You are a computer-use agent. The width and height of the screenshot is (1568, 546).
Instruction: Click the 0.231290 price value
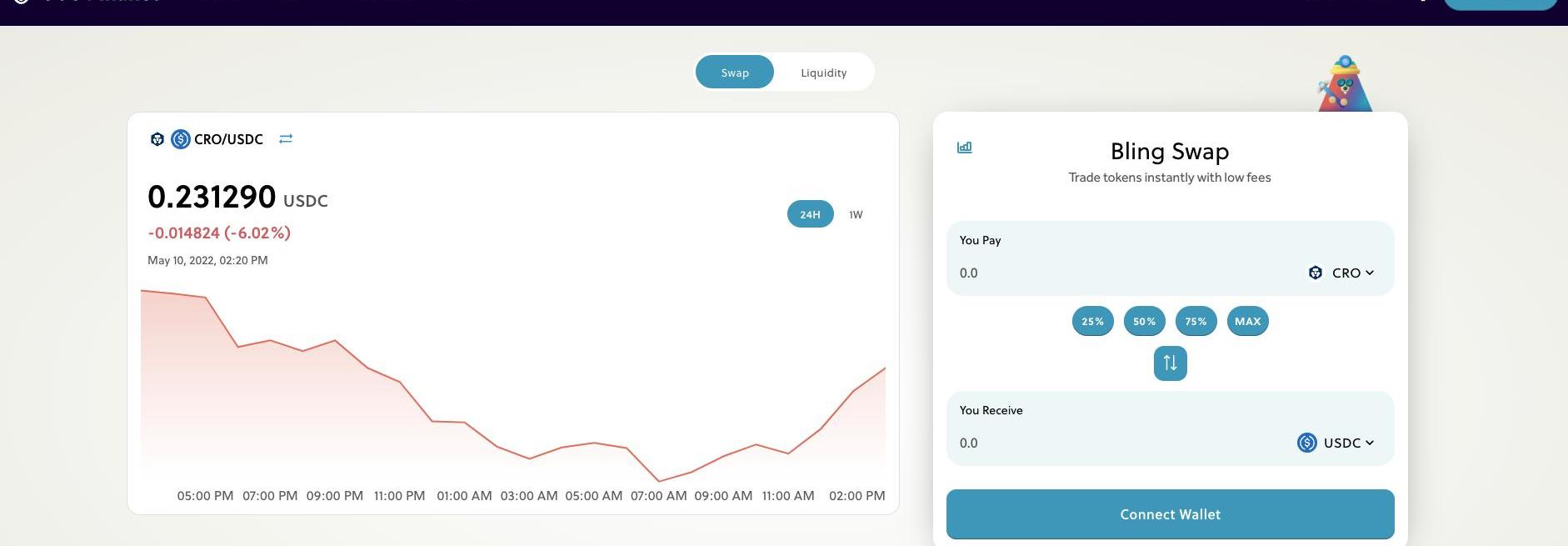[x=212, y=198]
